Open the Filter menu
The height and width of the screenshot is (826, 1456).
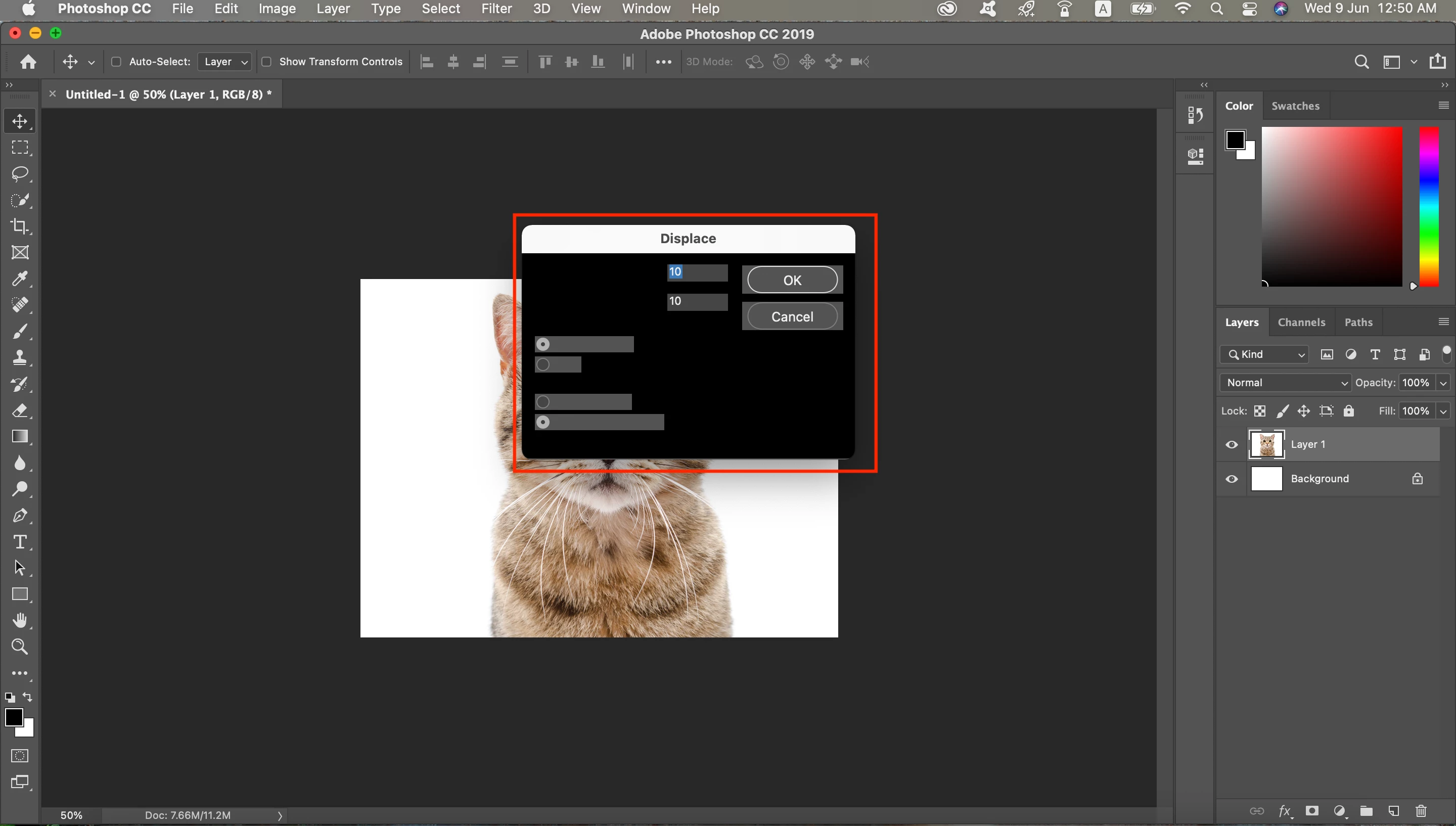[x=496, y=9]
